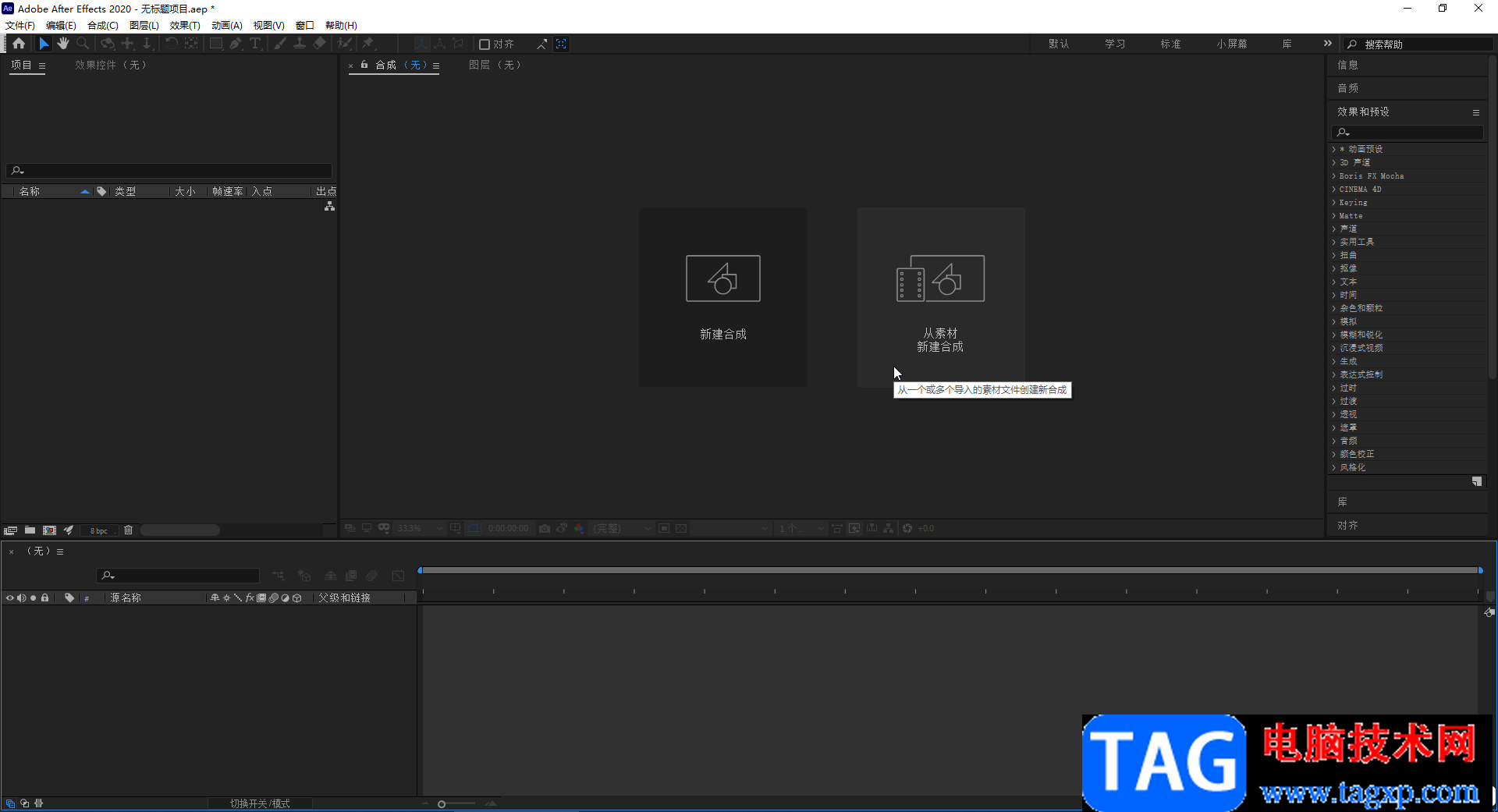Open the 8 bpc color depth setting
The image size is (1498, 812).
99,530
